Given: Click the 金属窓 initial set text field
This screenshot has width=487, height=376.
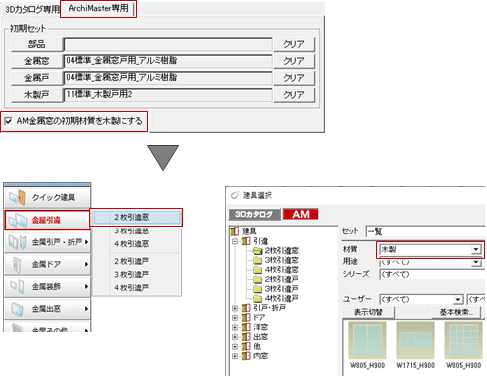Looking at the screenshot, I should [x=168, y=61].
